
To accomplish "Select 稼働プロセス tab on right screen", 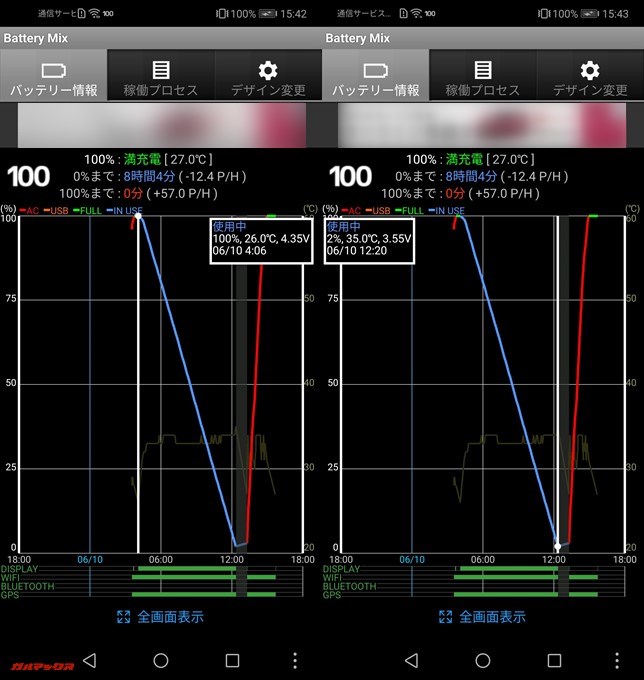I will 483,77.
